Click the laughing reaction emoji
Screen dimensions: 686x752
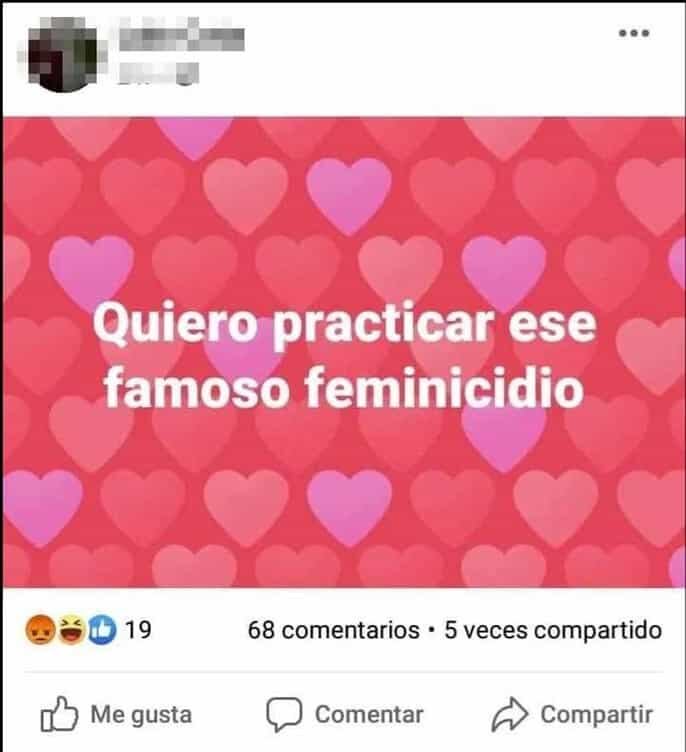[x=71, y=629]
